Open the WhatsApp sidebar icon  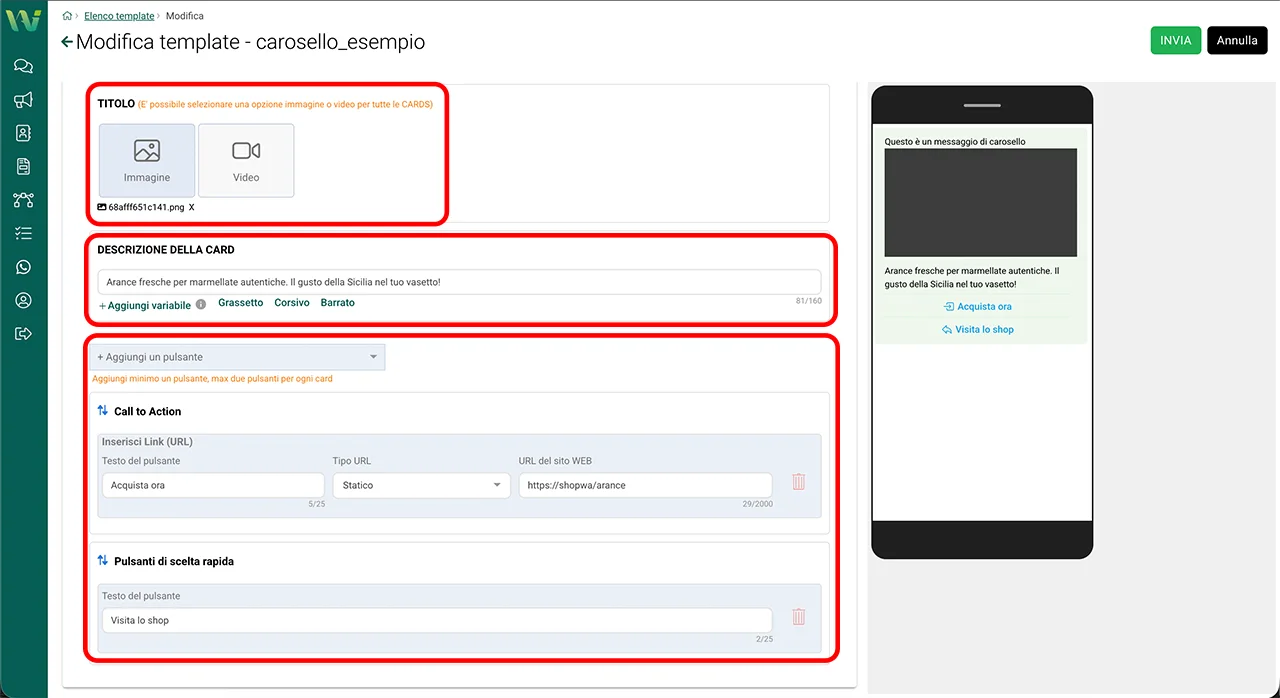(x=23, y=267)
